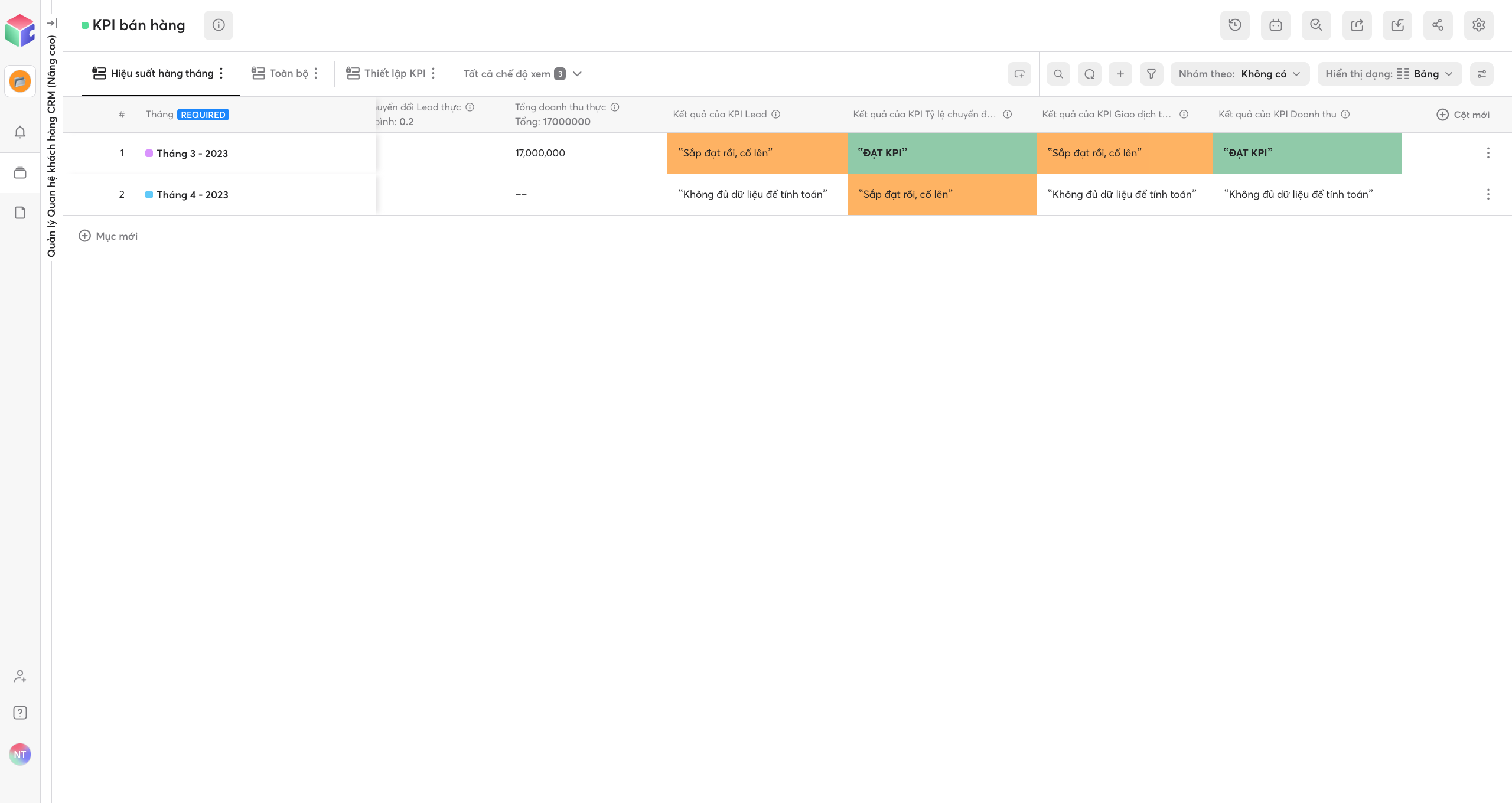This screenshot has height=803, width=1512.
Task: Show info for Kết quả của KPI Tỷ lệ chuyển column
Action: pyautogui.click(x=1008, y=115)
